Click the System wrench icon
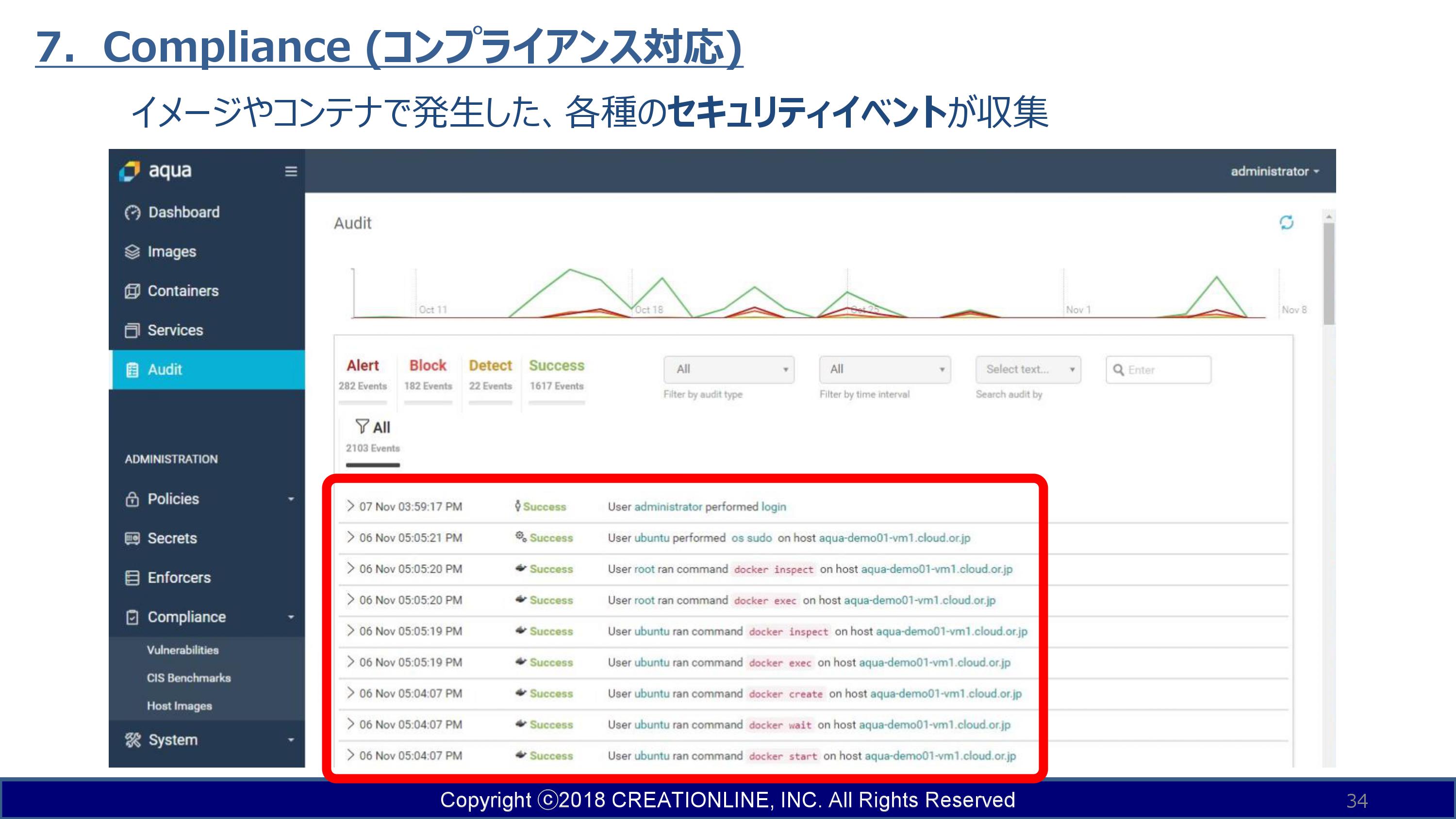The height and width of the screenshot is (819, 1456). coord(133,740)
